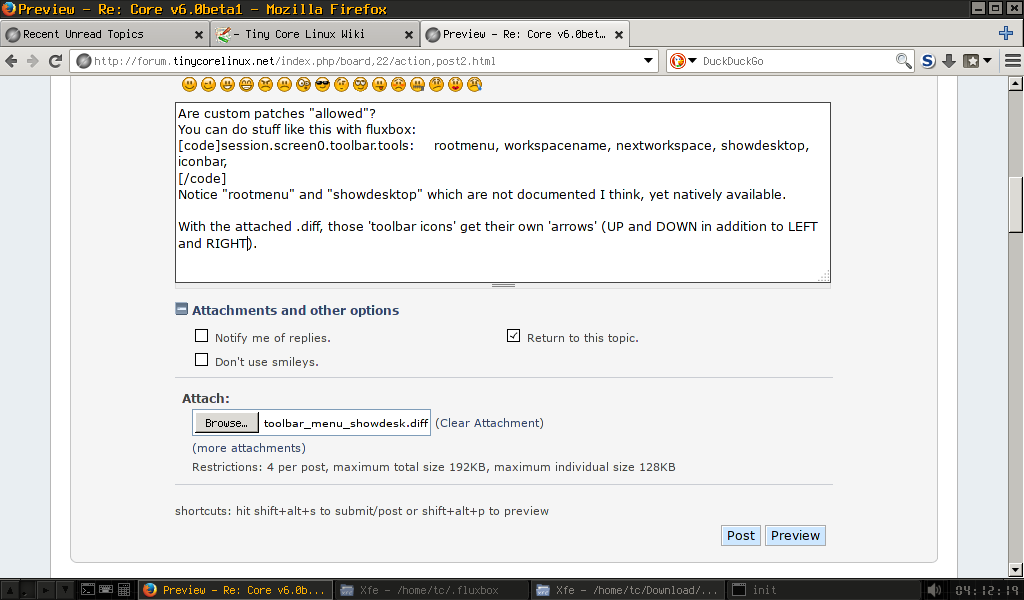
Task: Open the Firefox hamburger menu
Action: click(1011, 61)
